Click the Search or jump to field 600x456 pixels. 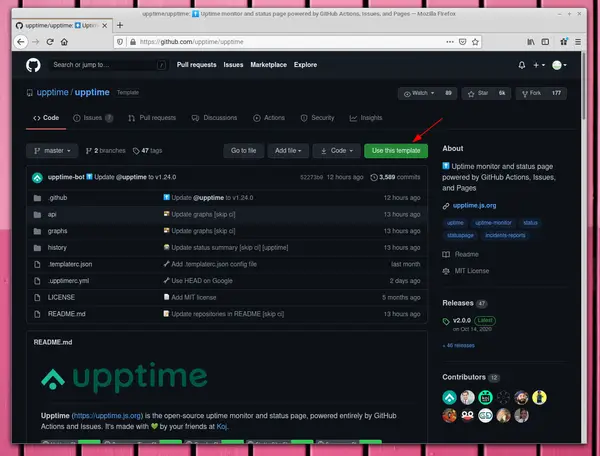(105, 65)
